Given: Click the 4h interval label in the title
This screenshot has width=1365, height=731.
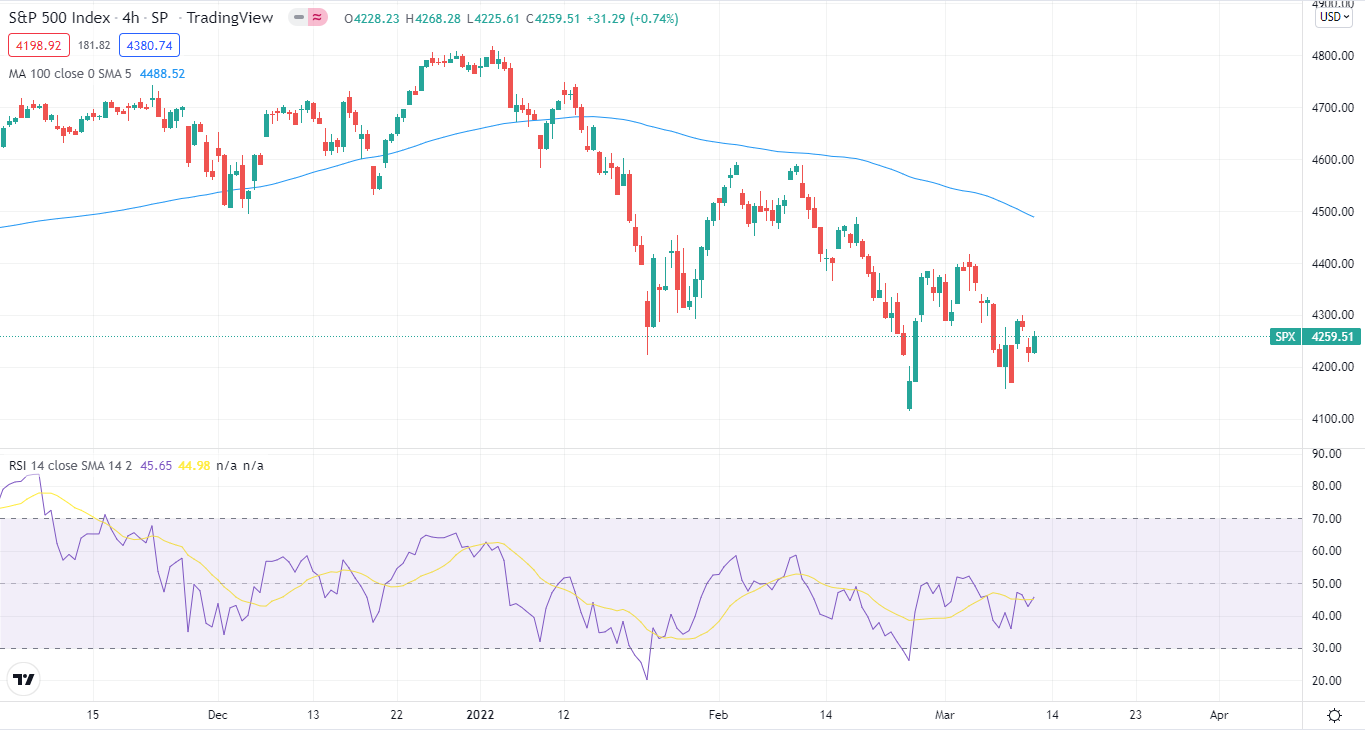Looking at the screenshot, I should 131,18.
